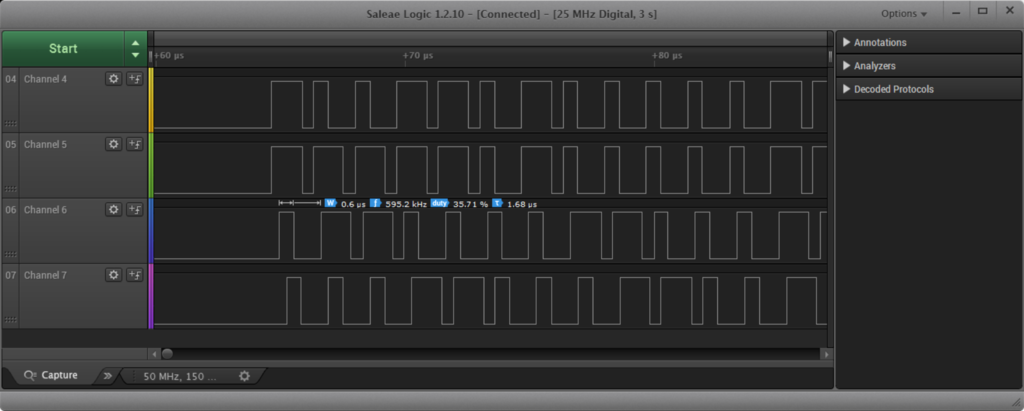1024x411 pixels.
Task: Open the Options dropdown menu
Action: (x=903, y=14)
